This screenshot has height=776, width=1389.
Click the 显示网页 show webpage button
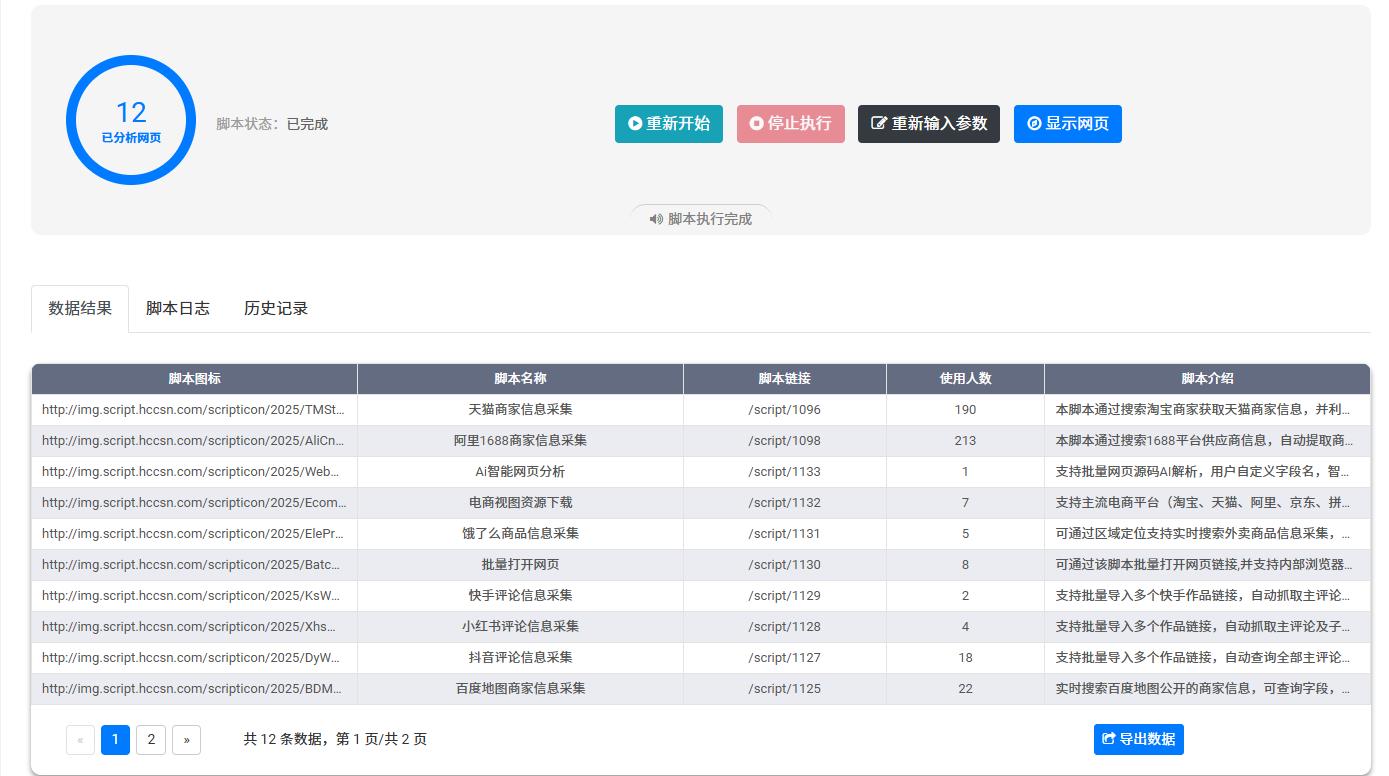tap(1067, 124)
